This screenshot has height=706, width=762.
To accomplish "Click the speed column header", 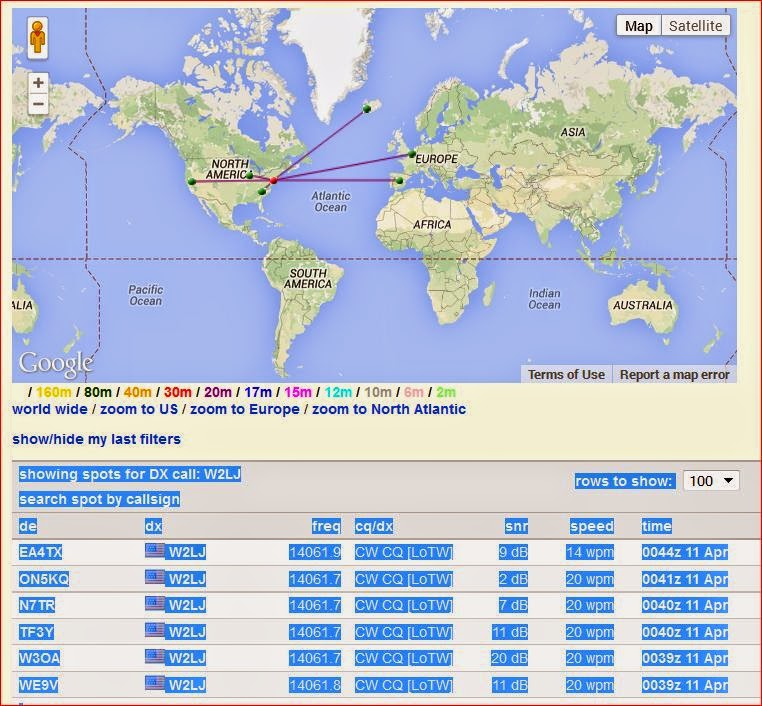I will 592,526.
